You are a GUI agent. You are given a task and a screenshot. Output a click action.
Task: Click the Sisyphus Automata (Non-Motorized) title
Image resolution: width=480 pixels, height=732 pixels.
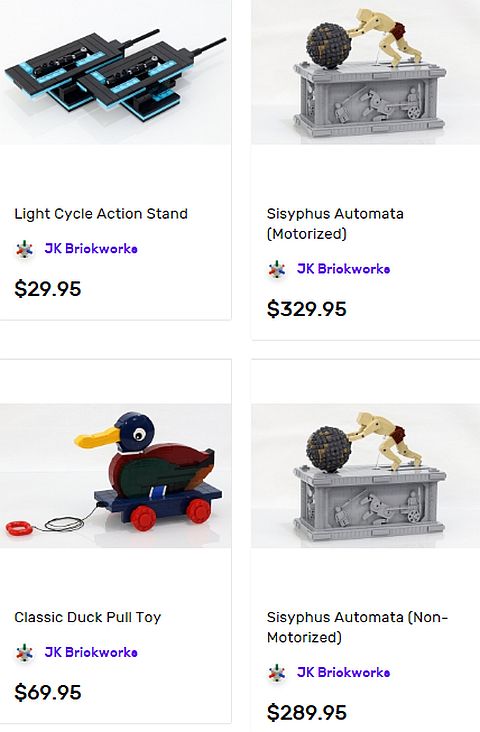pos(357,627)
